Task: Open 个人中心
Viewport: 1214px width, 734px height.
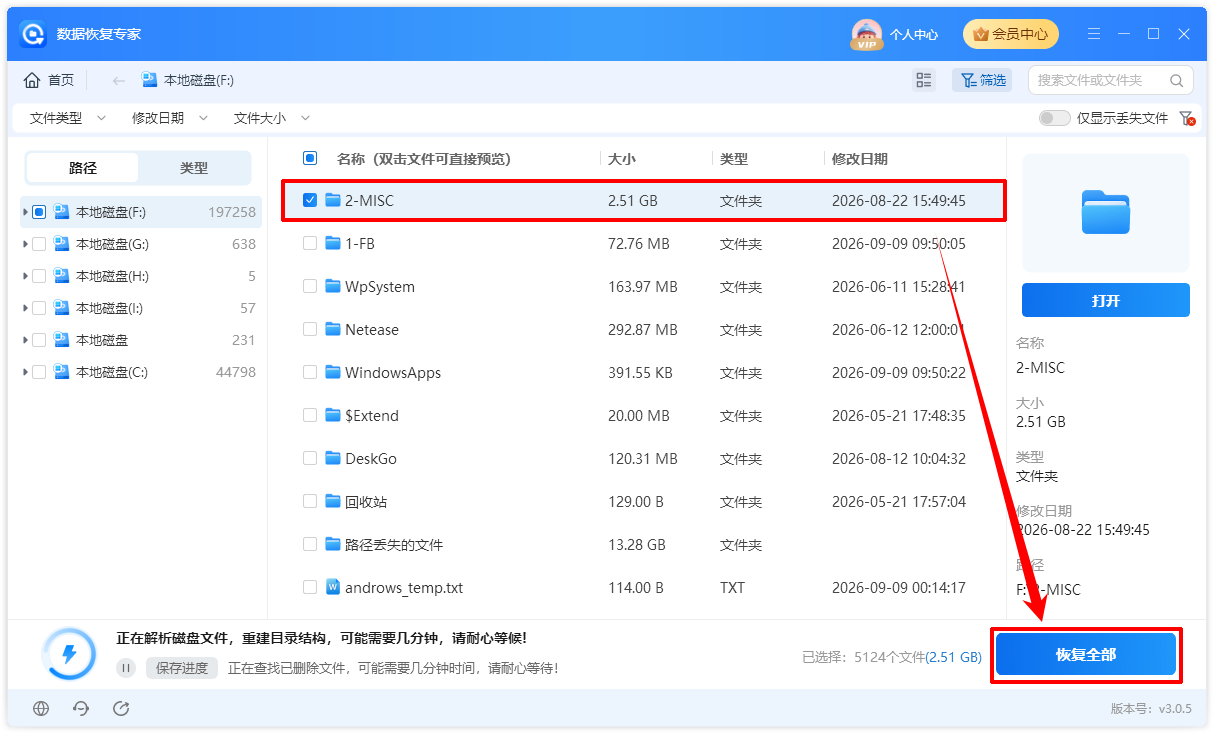Action: 914,34
